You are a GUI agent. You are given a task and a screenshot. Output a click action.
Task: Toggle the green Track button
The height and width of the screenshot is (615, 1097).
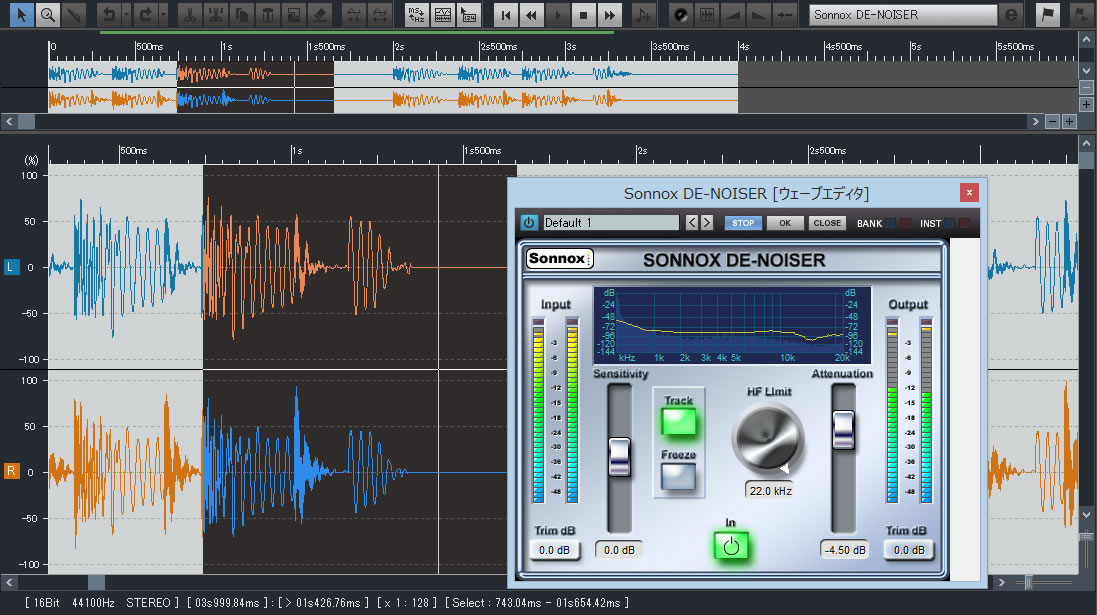coord(678,420)
